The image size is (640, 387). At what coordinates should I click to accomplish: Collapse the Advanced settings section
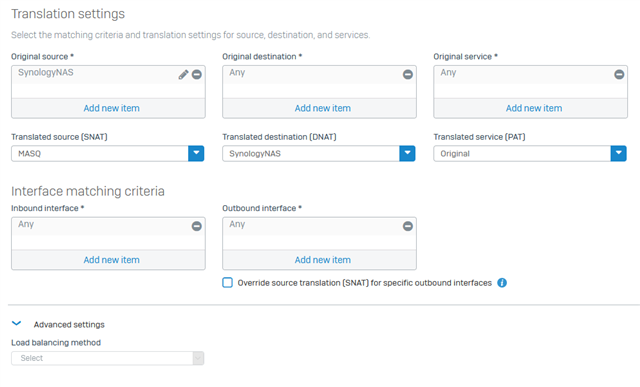coord(16,324)
